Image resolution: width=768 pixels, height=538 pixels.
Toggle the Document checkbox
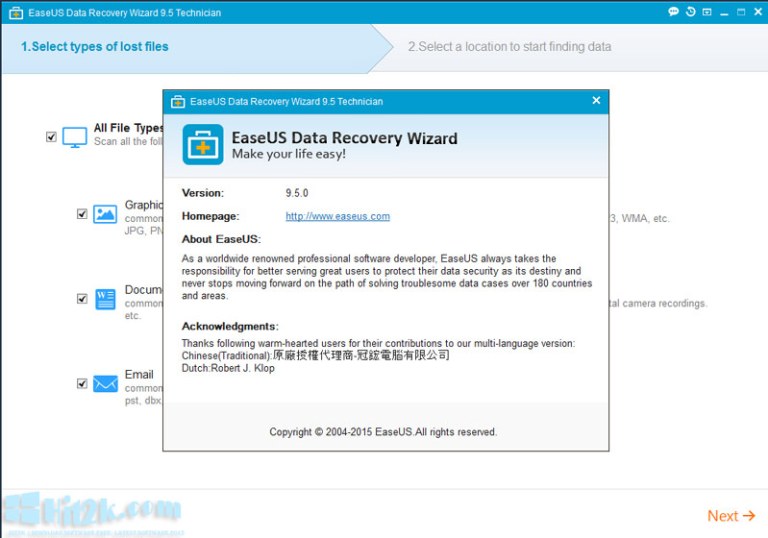click(x=82, y=299)
